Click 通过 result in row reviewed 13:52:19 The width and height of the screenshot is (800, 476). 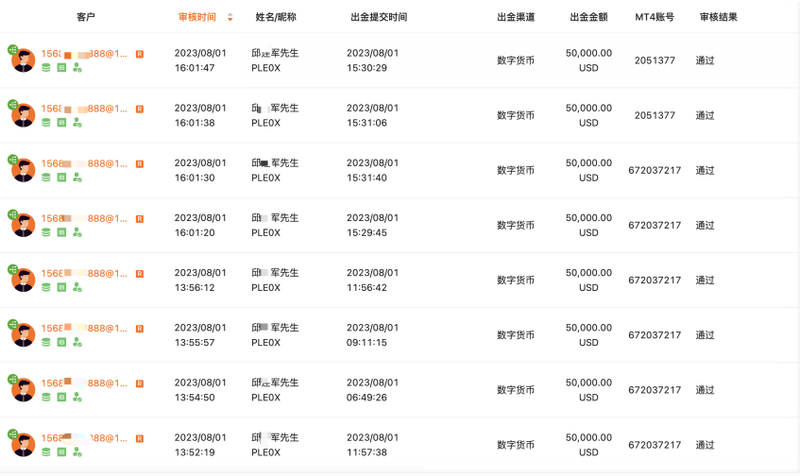[705, 445]
